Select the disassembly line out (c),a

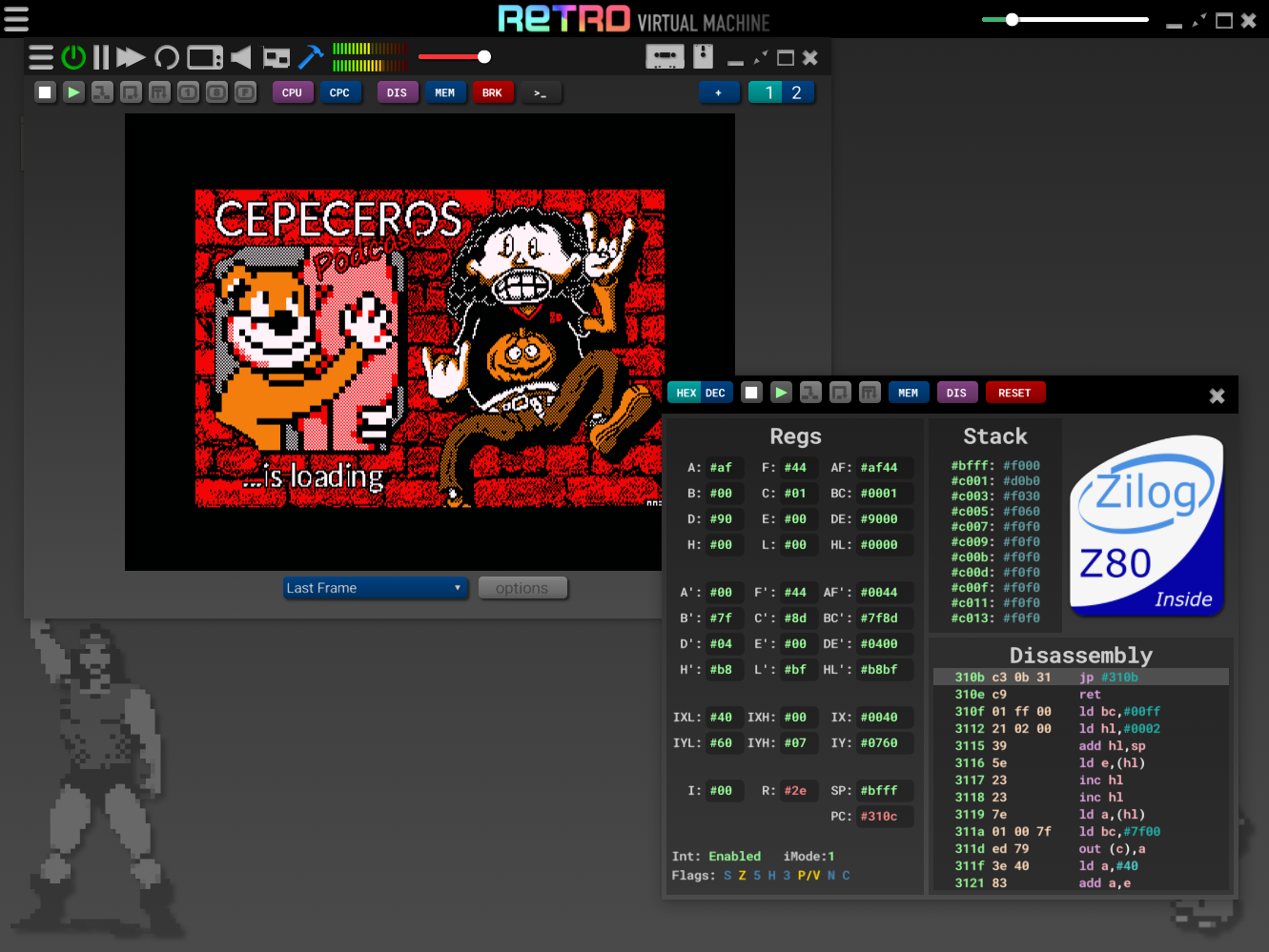point(1080,849)
